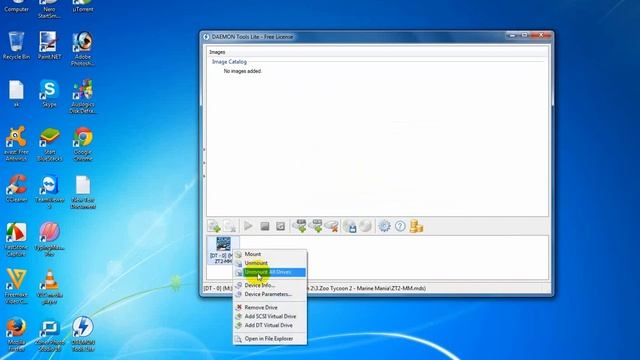Click the Remount toolbar icon
Viewport: 640px width, 360px height.
(280, 226)
